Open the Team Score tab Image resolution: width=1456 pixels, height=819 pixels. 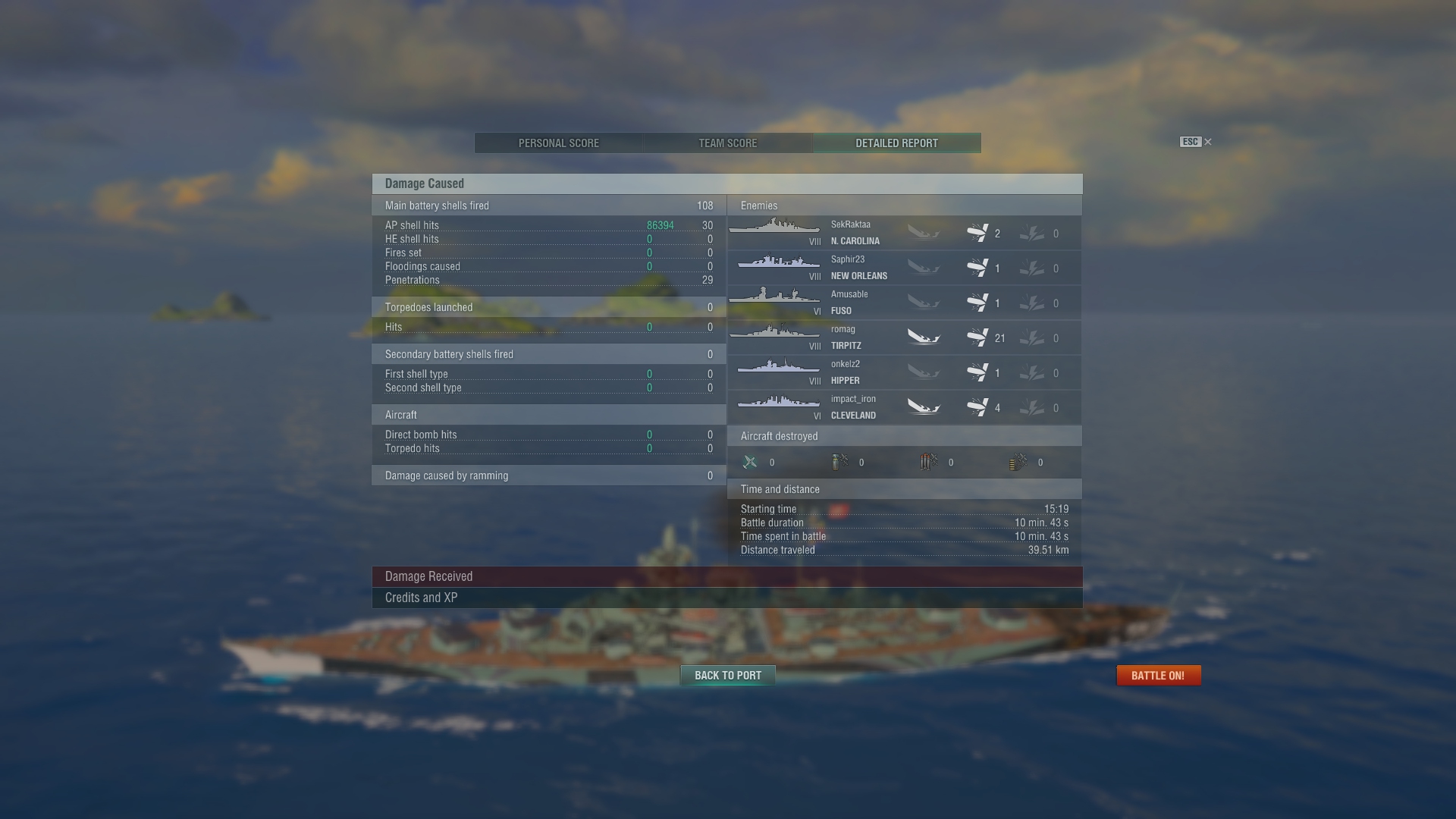[728, 143]
